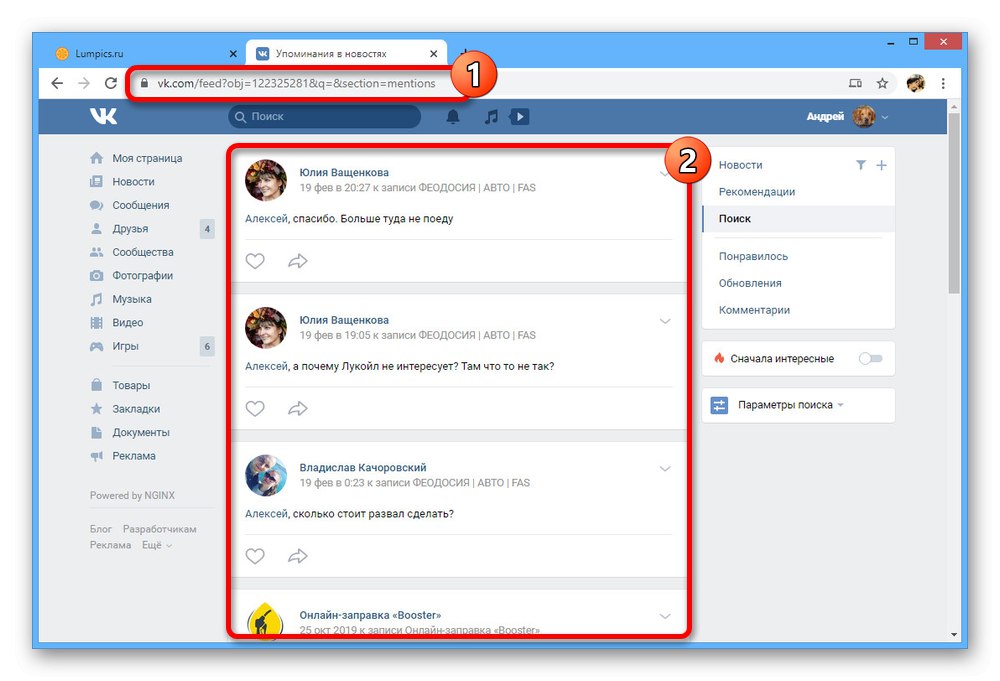
Task: Share the post about Лукойл
Action: pos(298,408)
